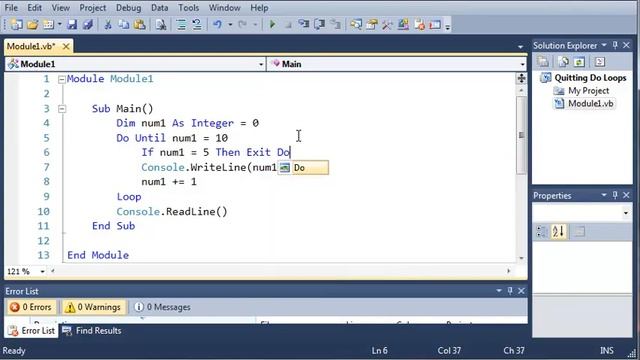Viewport: 640px width, 360px height.
Task: Open the 121 % zoom dropdown
Action: [42, 271]
